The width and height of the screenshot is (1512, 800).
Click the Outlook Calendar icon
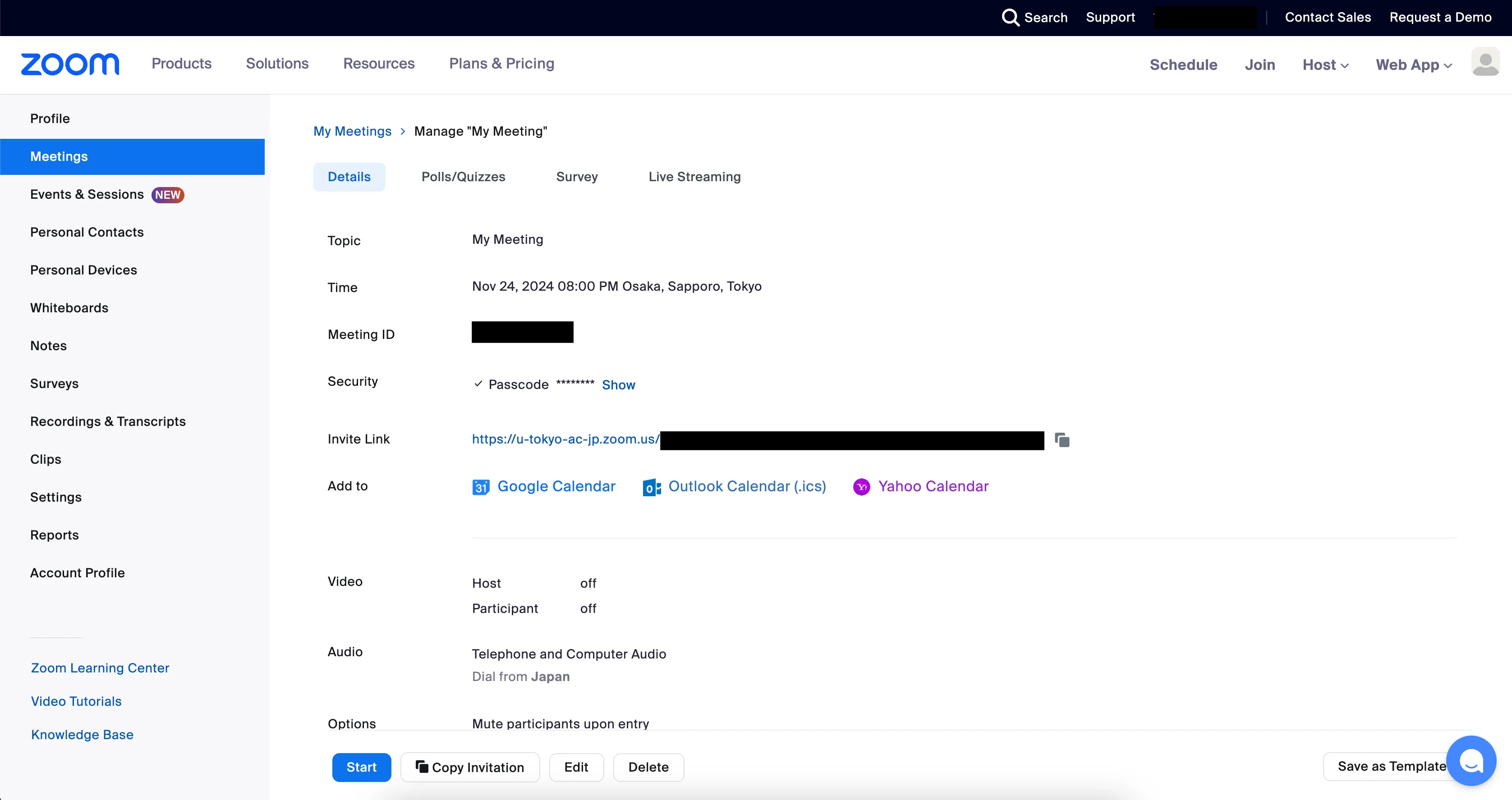(652, 487)
